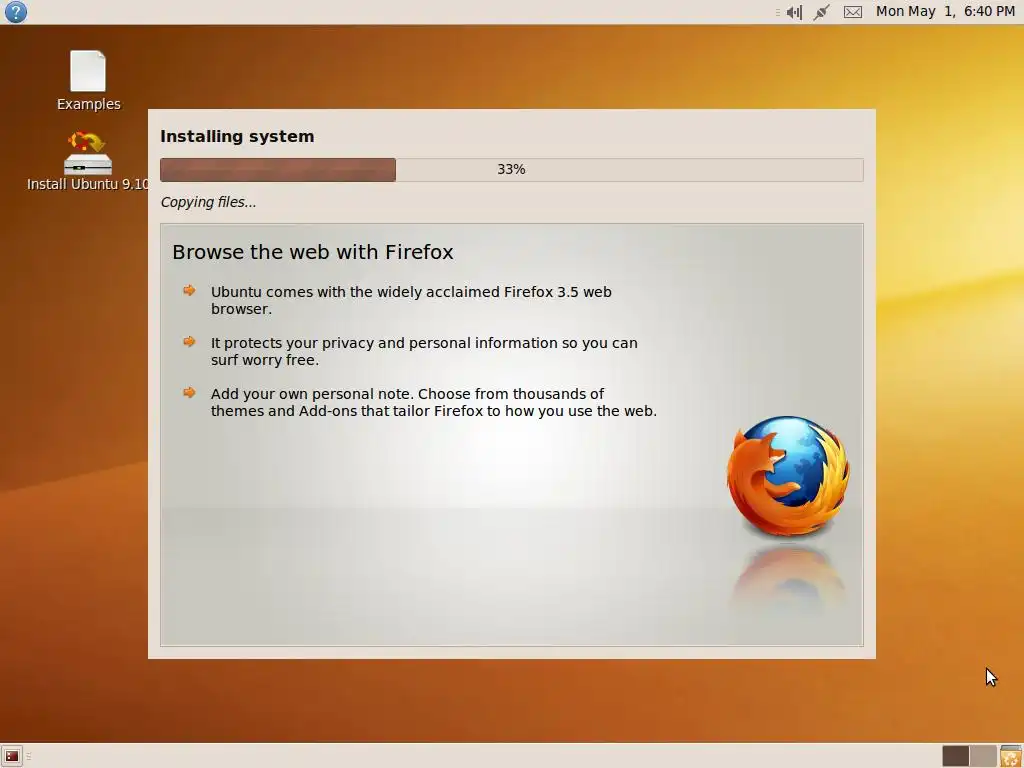Open the Trash icon in bottom panel
This screenshot has width=1024, height=768.
click(1011, 756)
